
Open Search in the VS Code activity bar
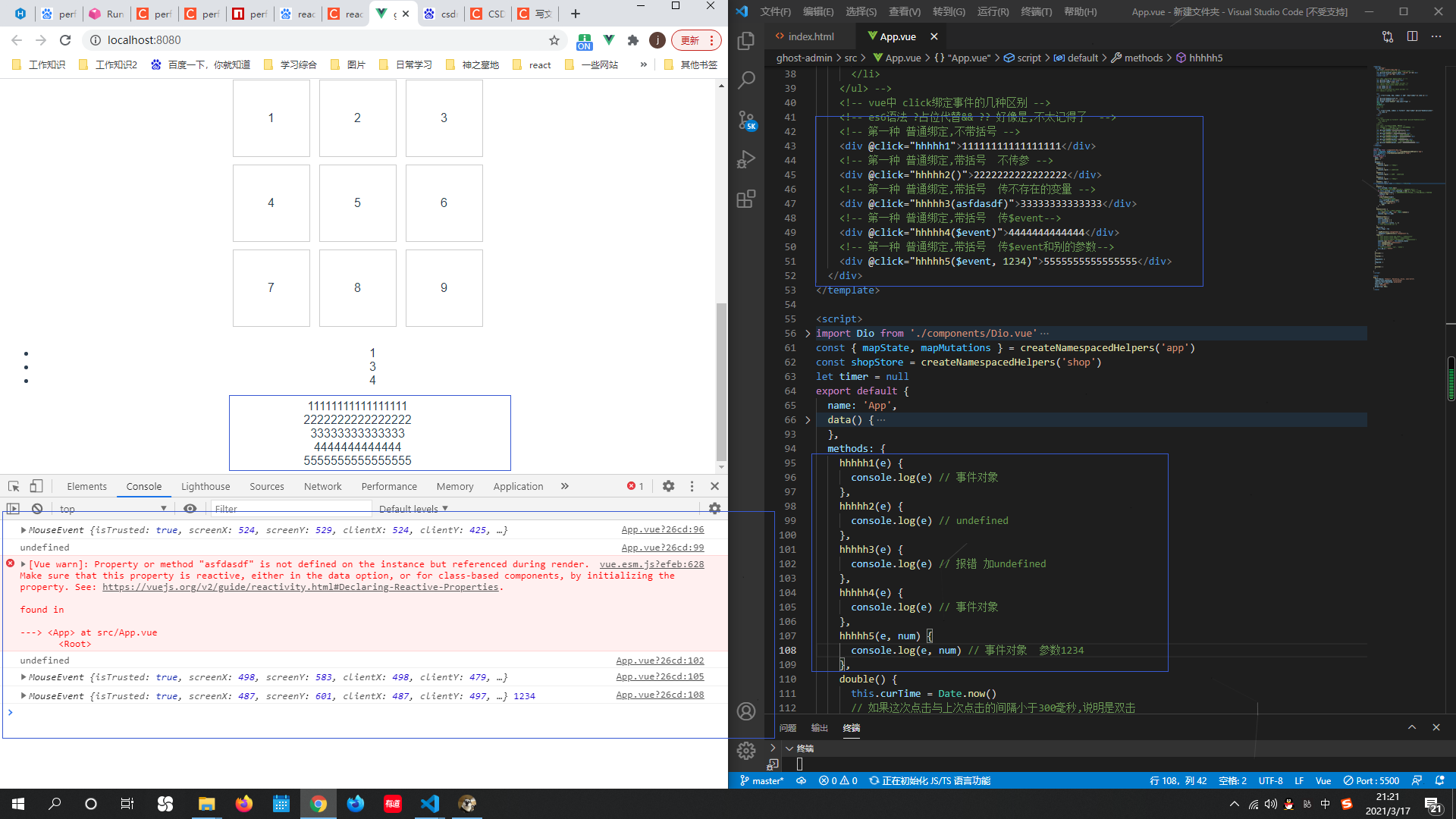tap(746, 80)
